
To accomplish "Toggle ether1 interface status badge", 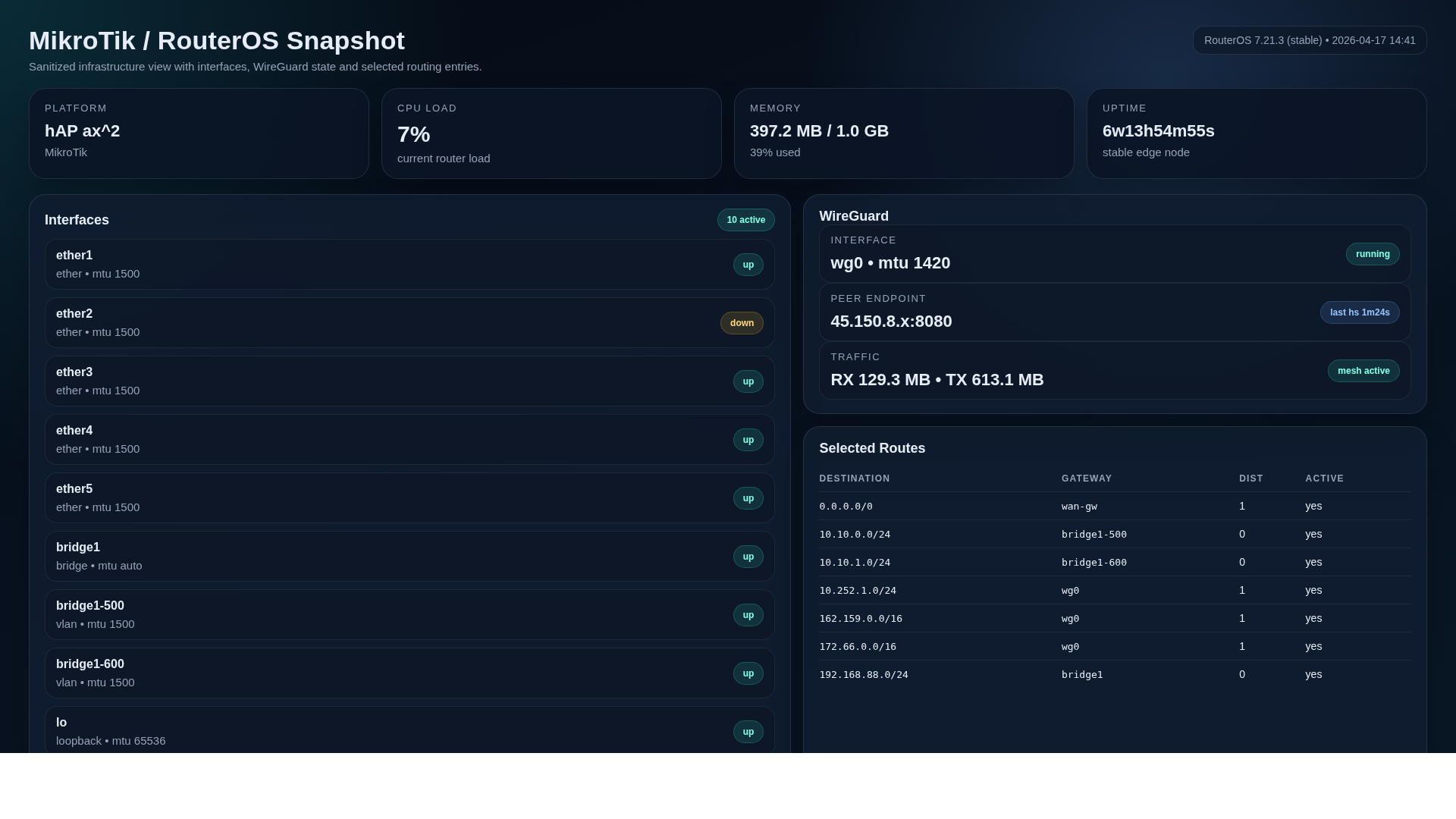I will (x=748, y=265).
